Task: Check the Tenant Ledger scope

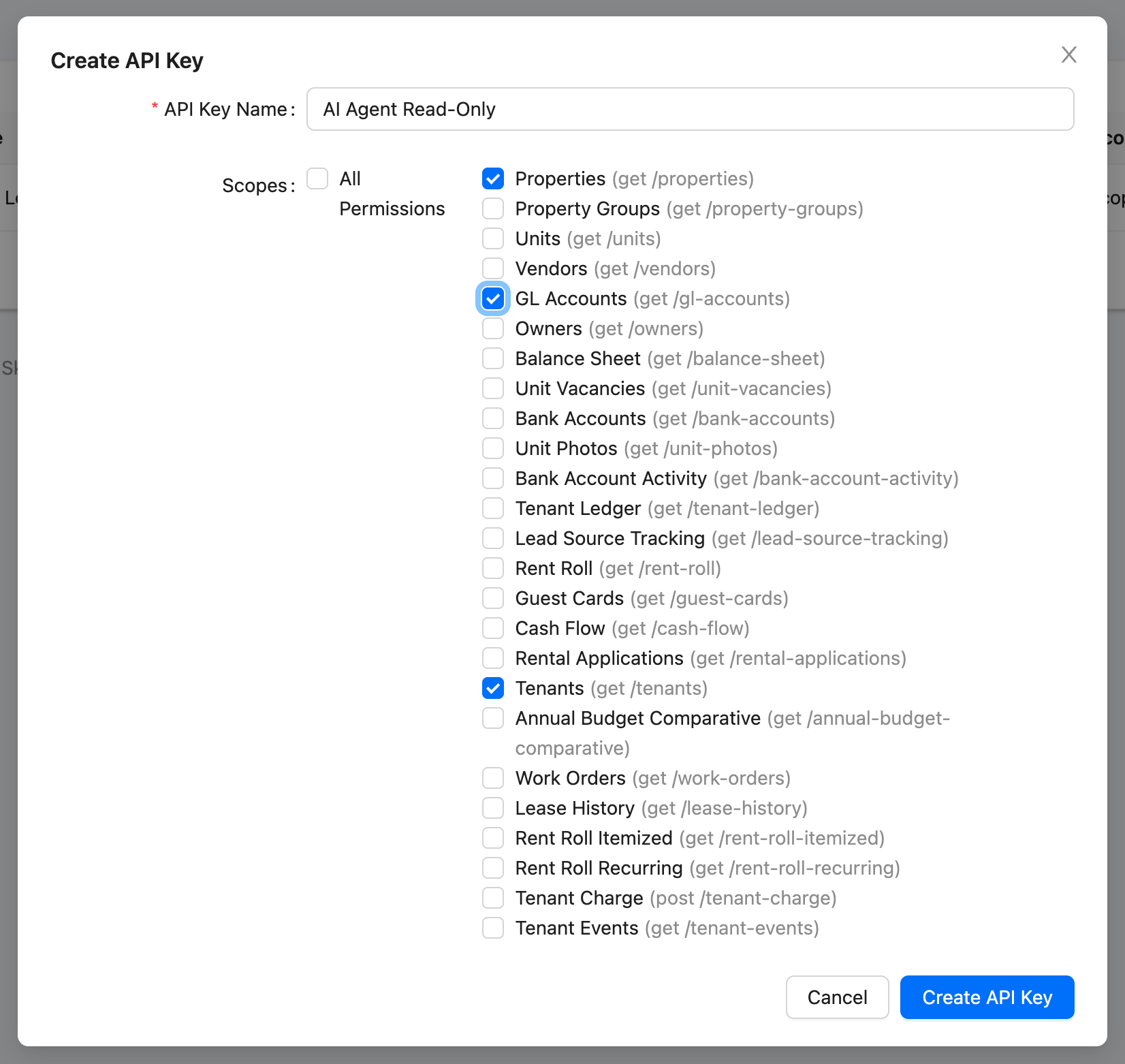Action: click(x=493, y=508)
